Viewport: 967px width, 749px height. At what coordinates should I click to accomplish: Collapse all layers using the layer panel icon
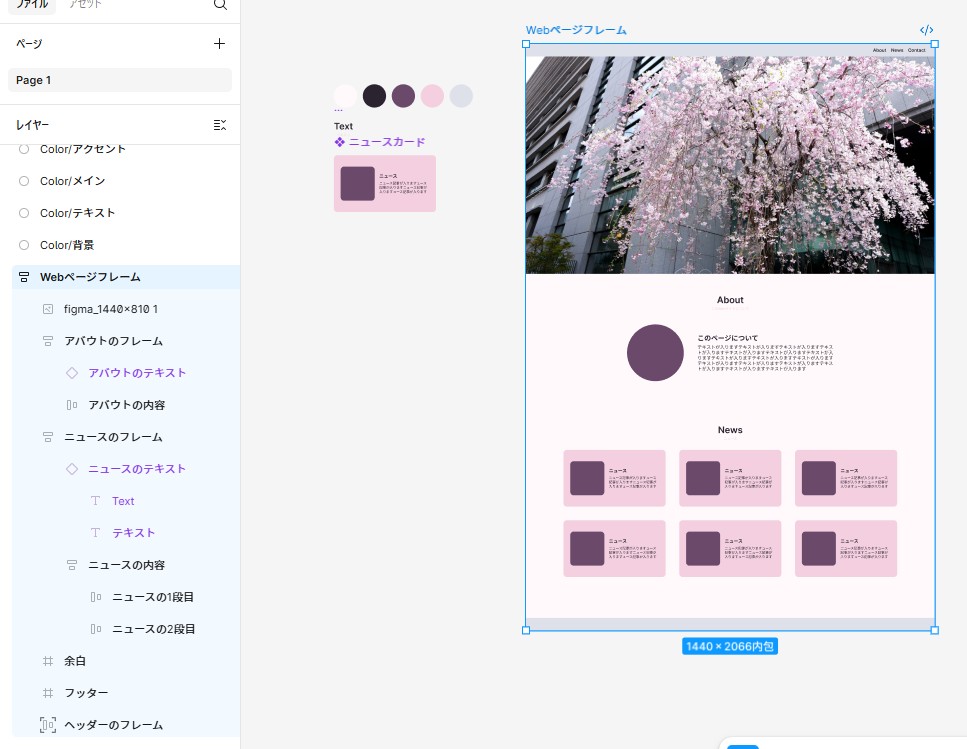220,125
